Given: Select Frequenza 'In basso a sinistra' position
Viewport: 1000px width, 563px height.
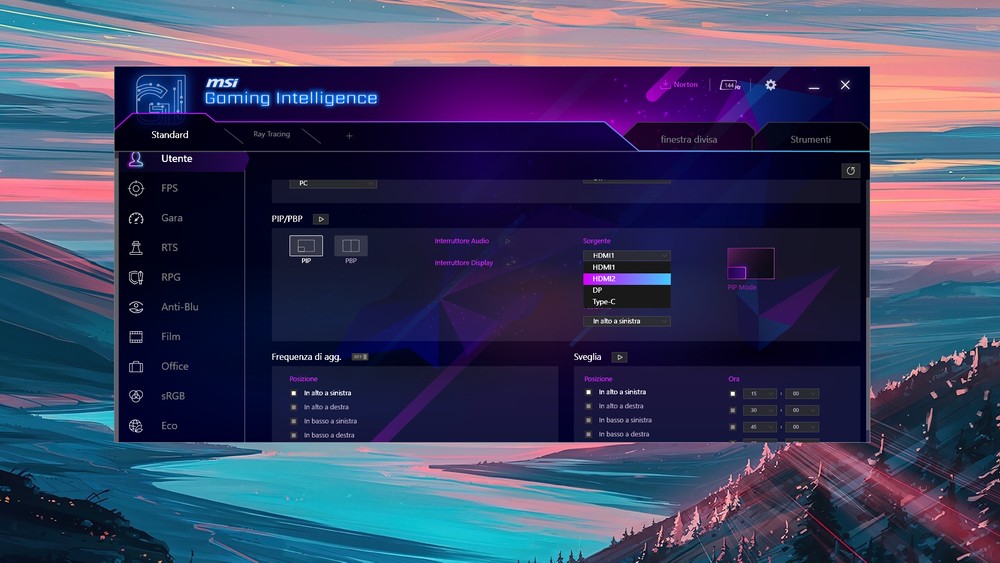Looking at the screenshot, I should (324, 421).
